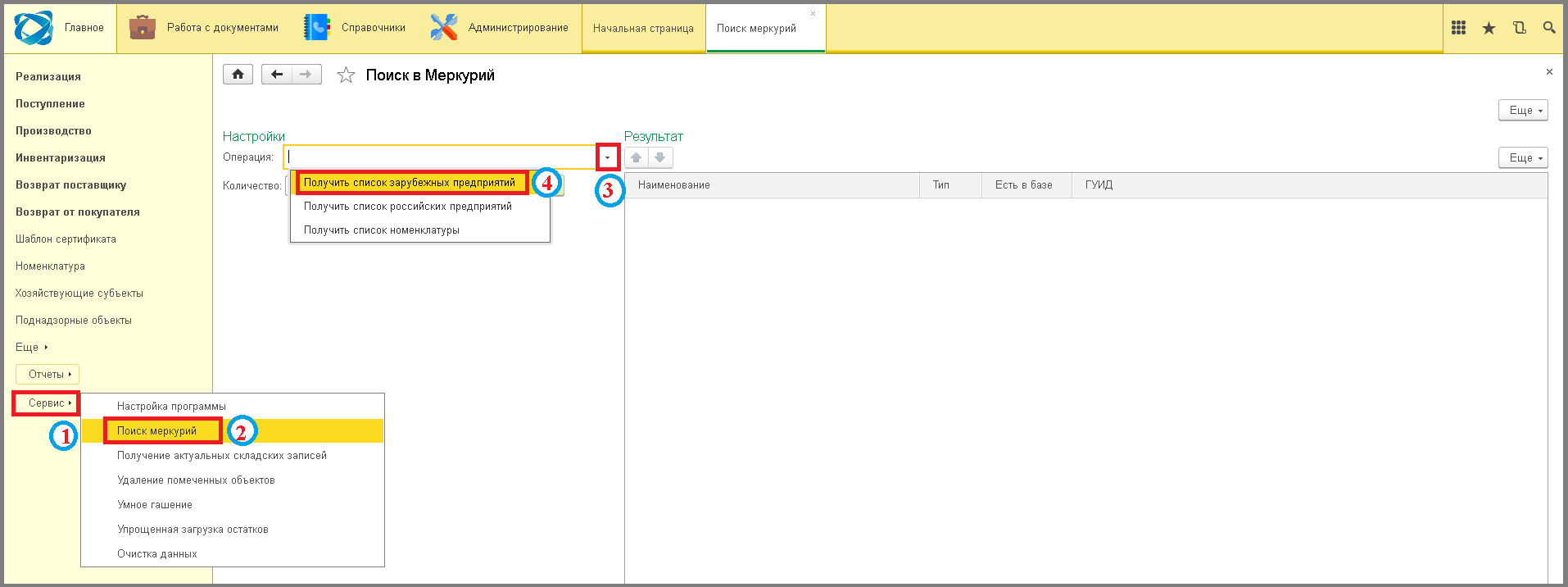Choose Настройка программы menu item
This screenshot has height=587, width=1568.
coord(233,407)
